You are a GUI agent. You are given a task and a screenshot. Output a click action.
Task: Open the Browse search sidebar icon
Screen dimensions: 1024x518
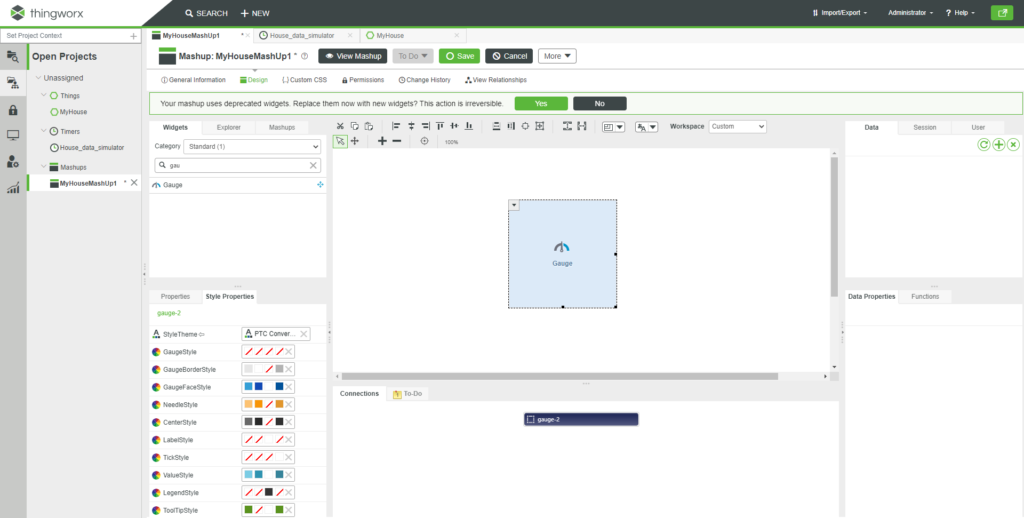coord(13,56)
